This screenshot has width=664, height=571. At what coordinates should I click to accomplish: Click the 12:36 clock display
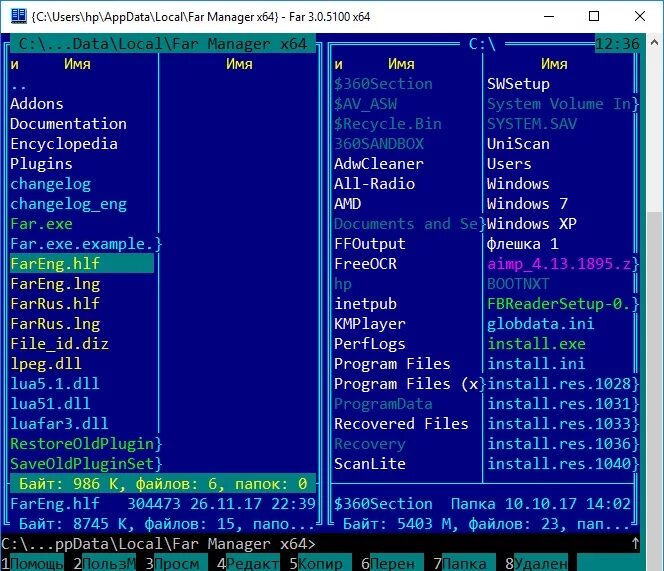coord(617,44)
